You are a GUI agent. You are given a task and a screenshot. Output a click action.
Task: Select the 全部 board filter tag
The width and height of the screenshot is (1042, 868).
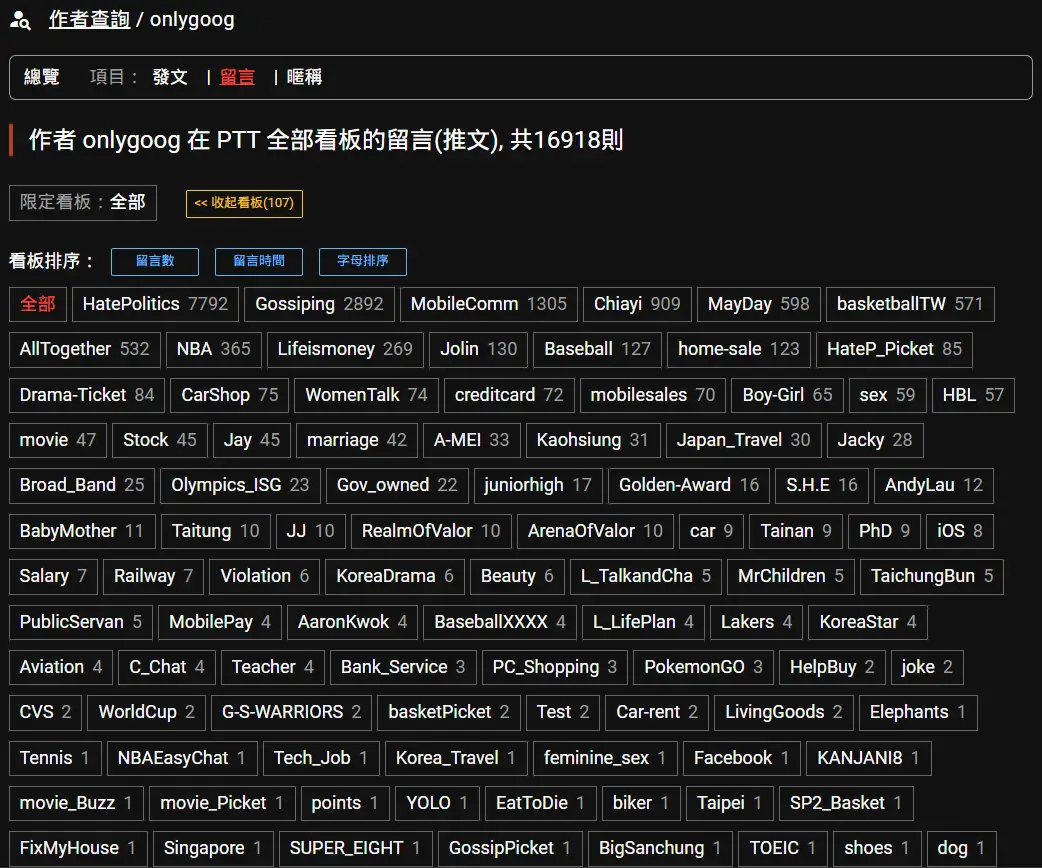coord(38,304)
